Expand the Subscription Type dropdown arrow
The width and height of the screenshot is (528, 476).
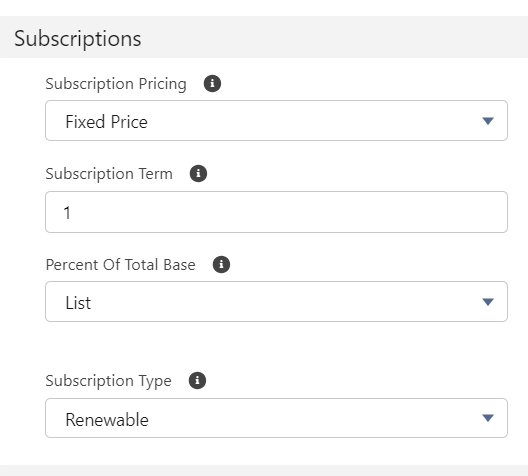[x=488, y=418]
